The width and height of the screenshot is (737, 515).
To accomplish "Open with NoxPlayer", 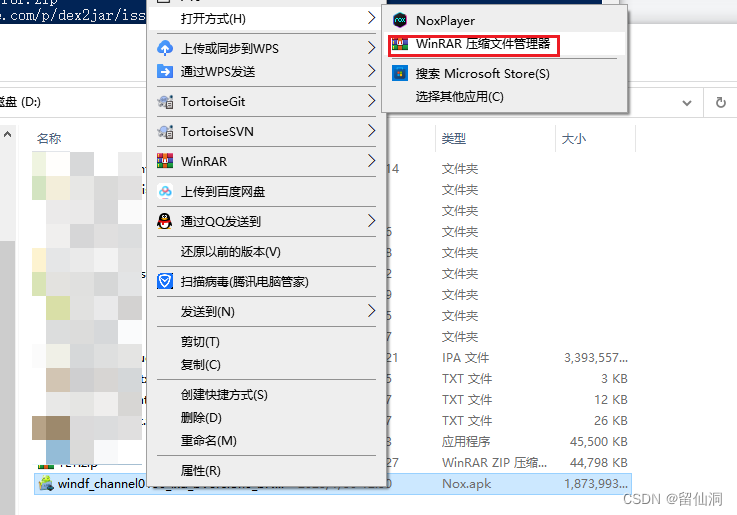I will pyautogui.click(x=505, y=21).
